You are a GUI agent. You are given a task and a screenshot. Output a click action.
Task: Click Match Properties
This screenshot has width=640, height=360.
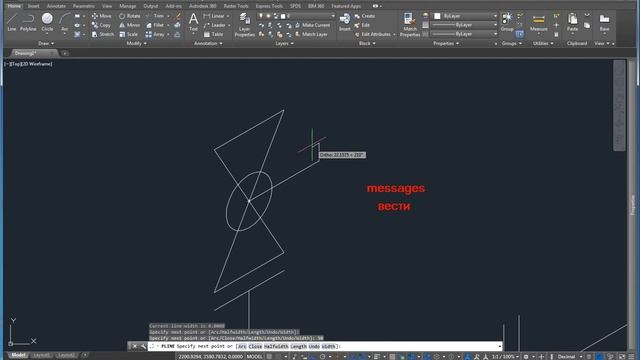410,25
